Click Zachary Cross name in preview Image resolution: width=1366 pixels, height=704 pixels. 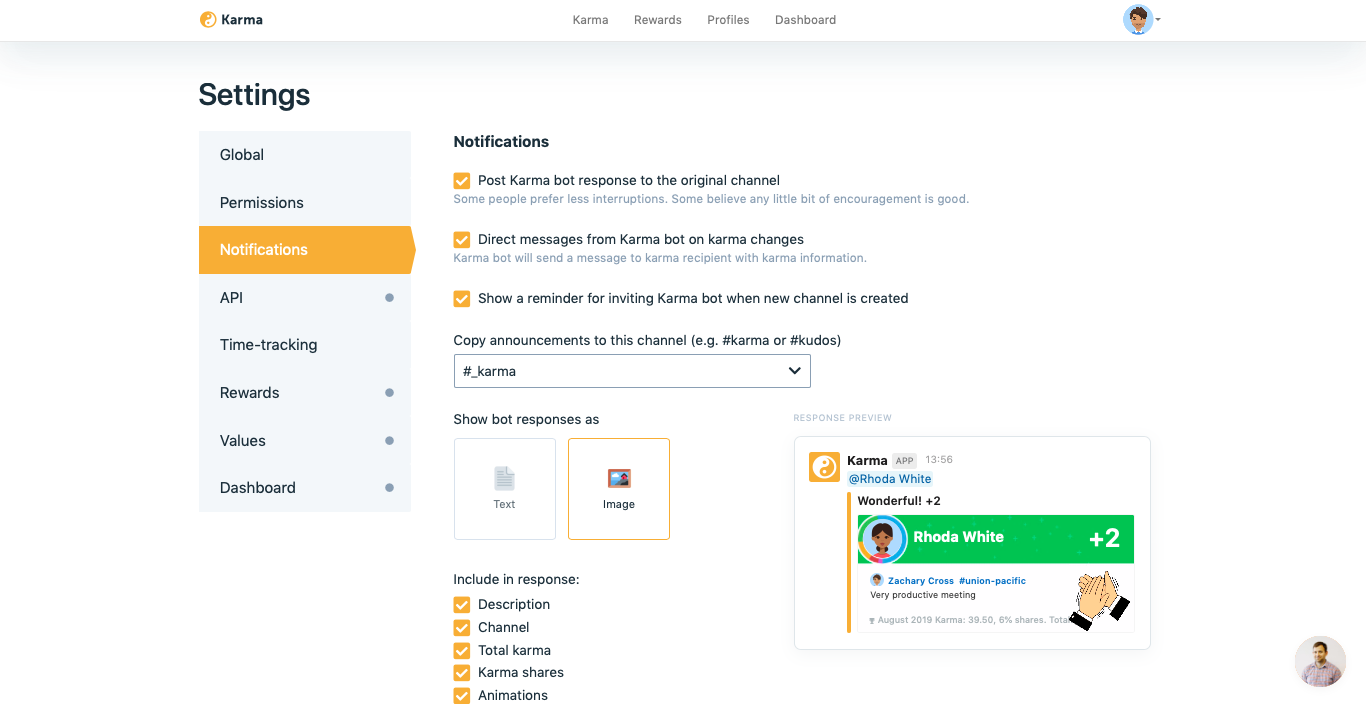[x=921, y=581]
